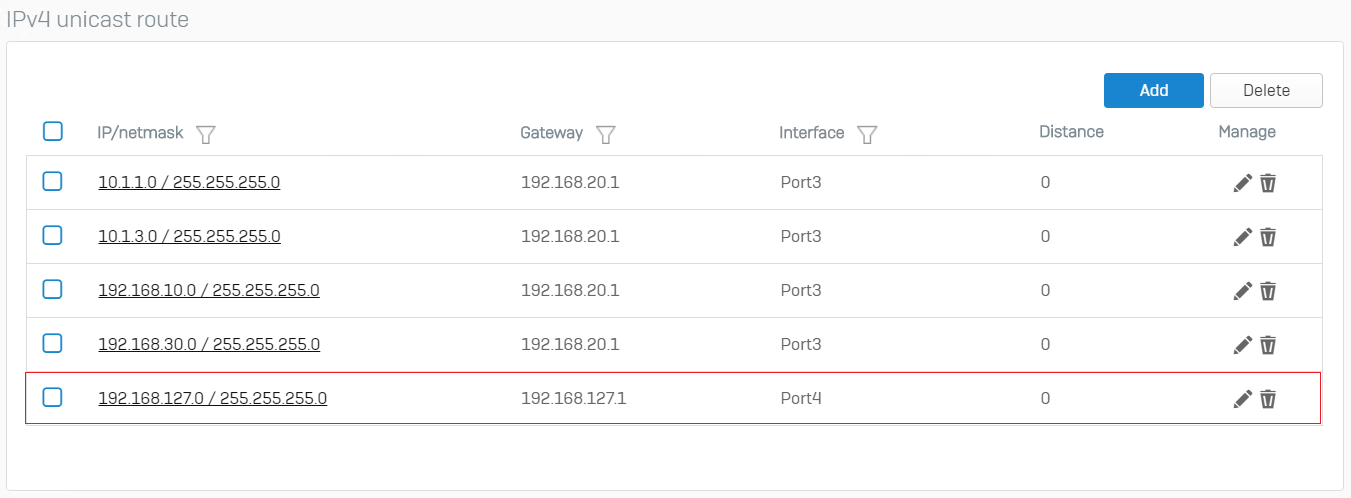Delete the 10.1.3.0 route via trash icon
Viewport: 1351px width, 498px height.
click(1268, 237)
